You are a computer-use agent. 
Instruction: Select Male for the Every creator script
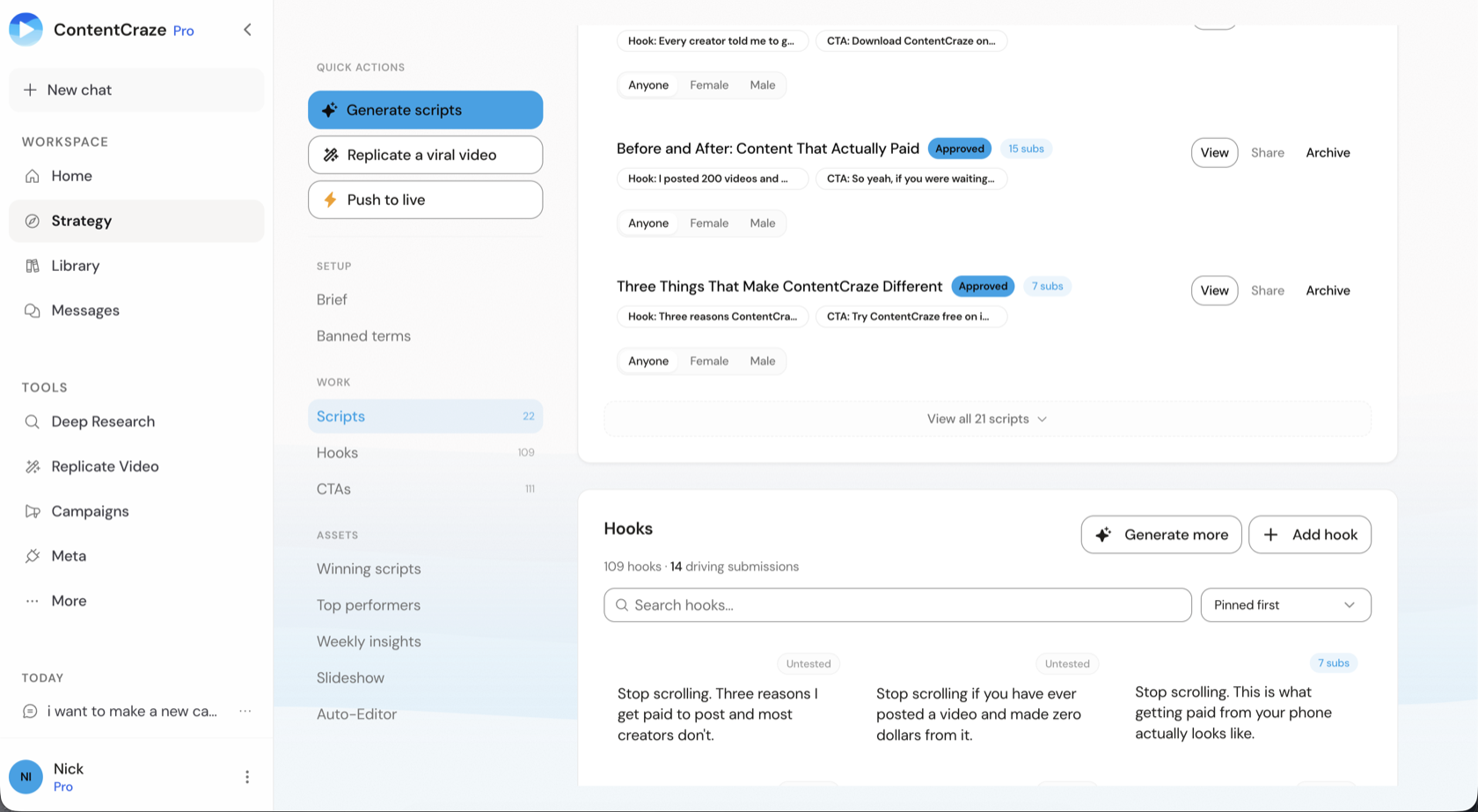[763, 85]
